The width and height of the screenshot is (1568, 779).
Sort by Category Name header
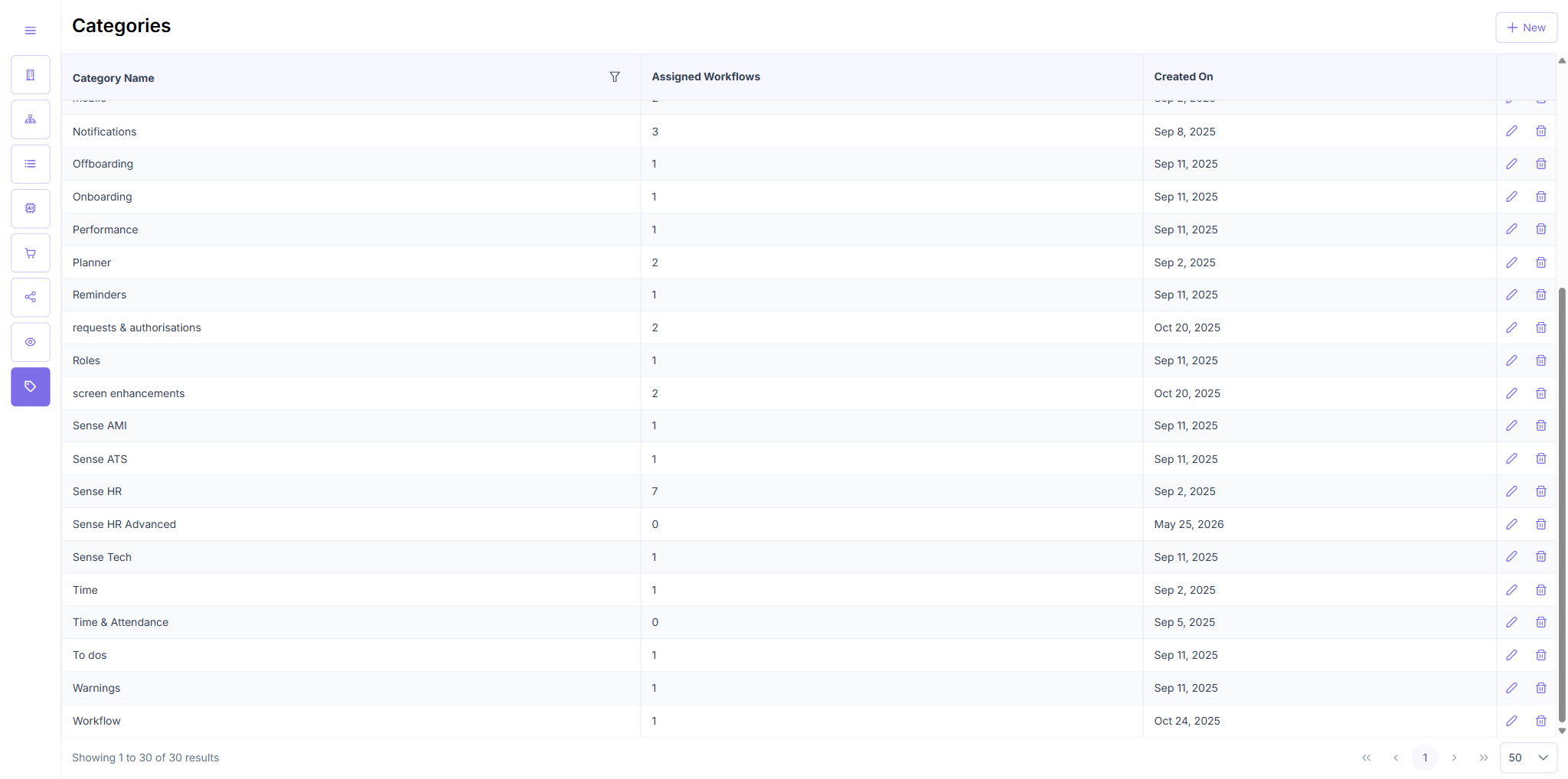[113, 78]
